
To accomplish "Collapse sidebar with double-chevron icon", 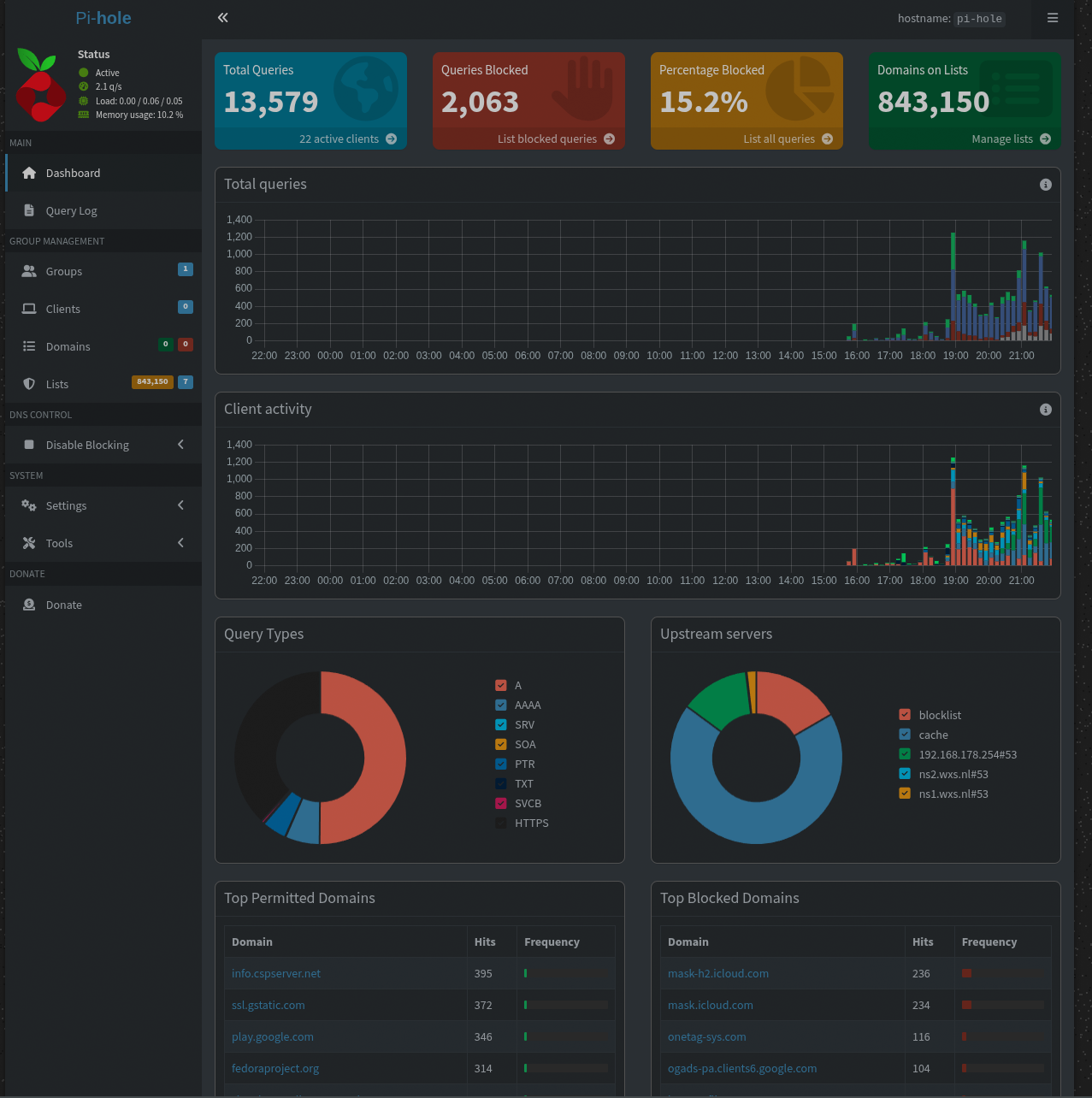I will tap(222, 18).
